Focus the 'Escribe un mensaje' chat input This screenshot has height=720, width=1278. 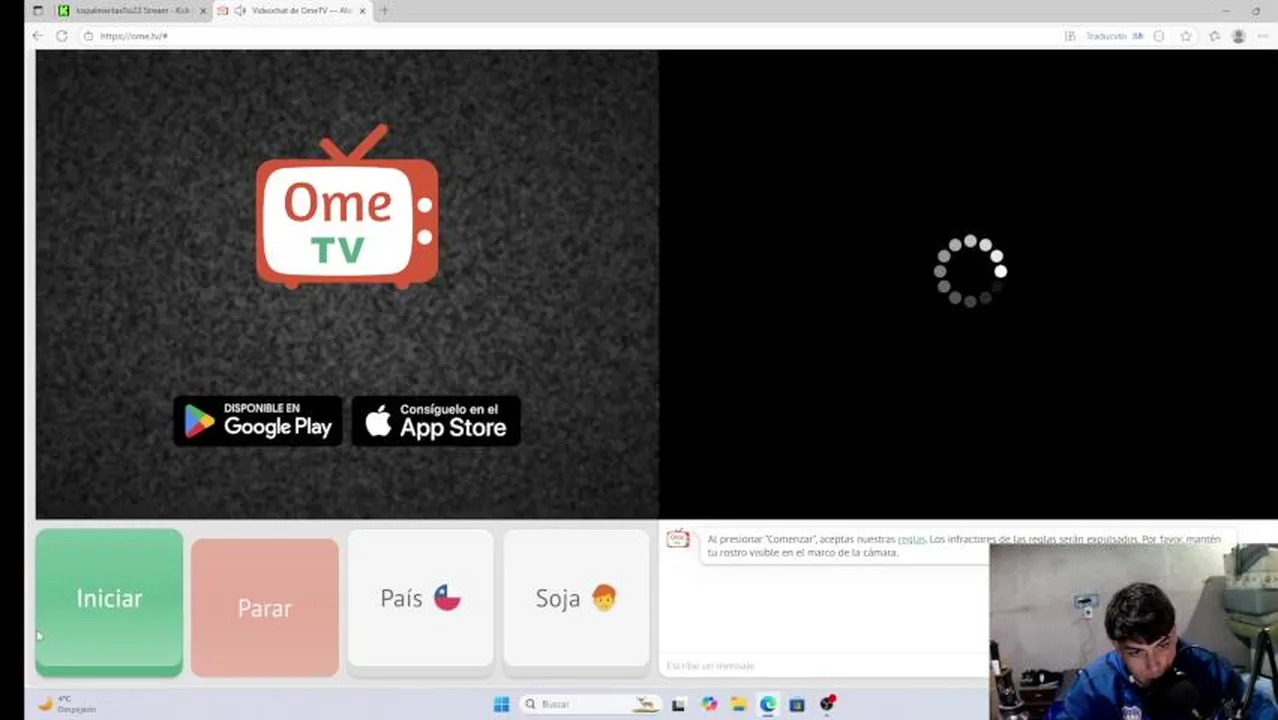pyautogui.click(x=823, y=665)
